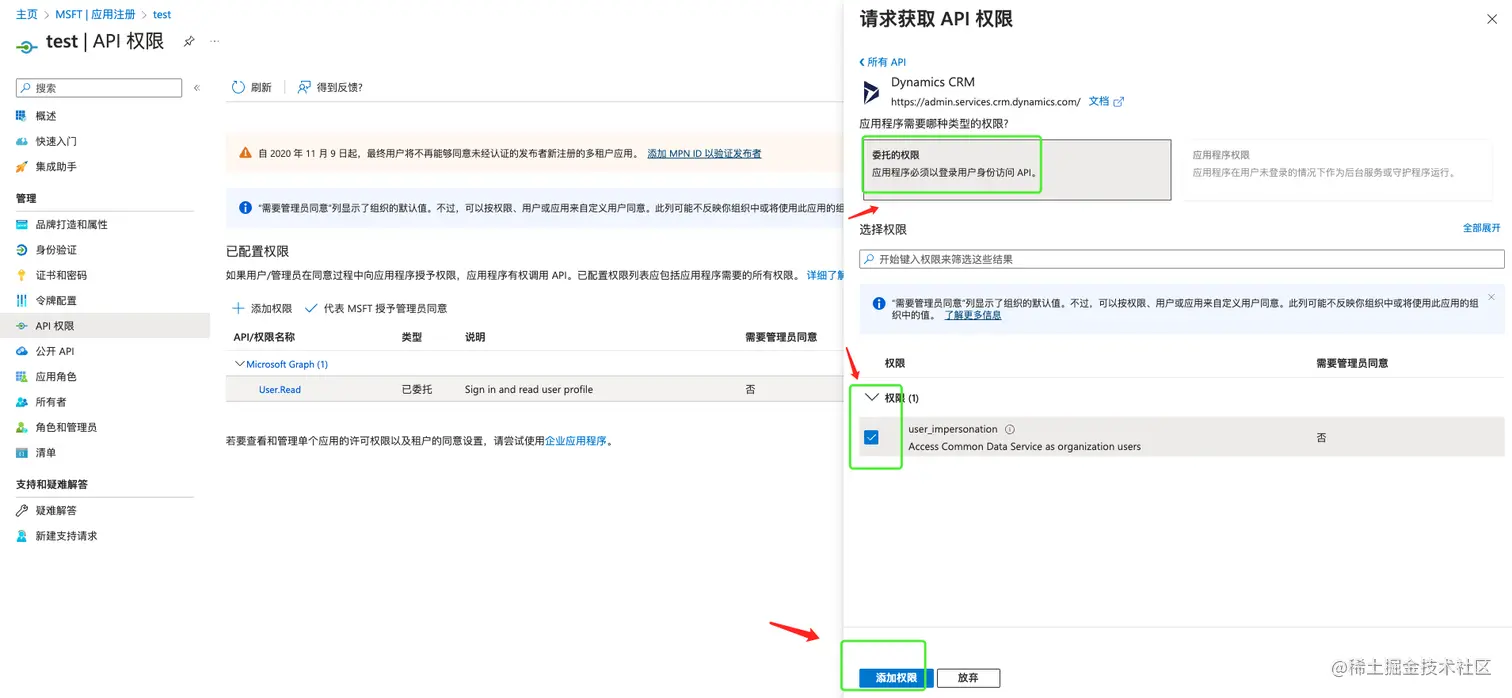The image size is (1512, 698).
Task: Toggle the user_impersonation checkbox
Action: [871, 437]
